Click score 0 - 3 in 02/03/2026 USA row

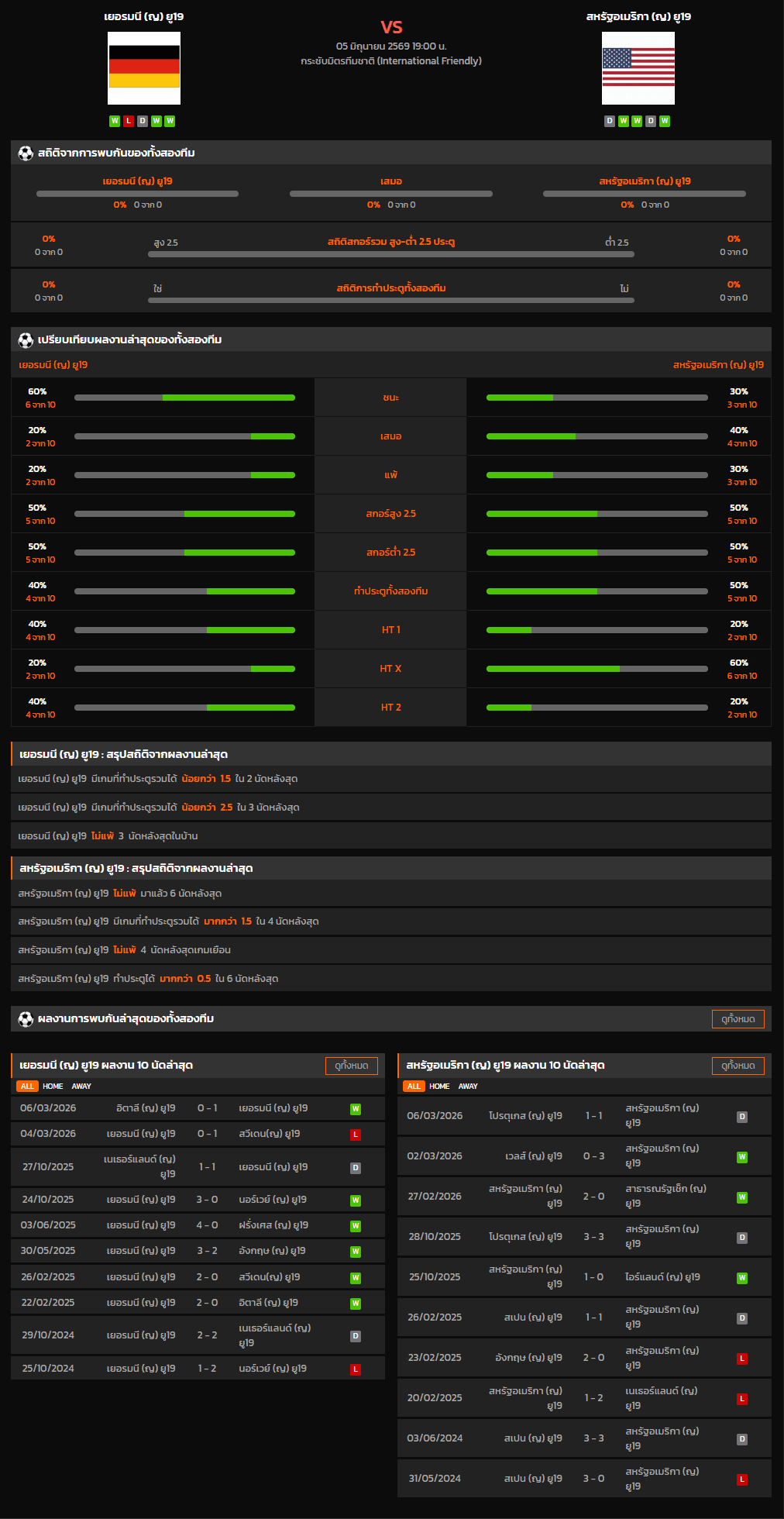[594, 1156]
